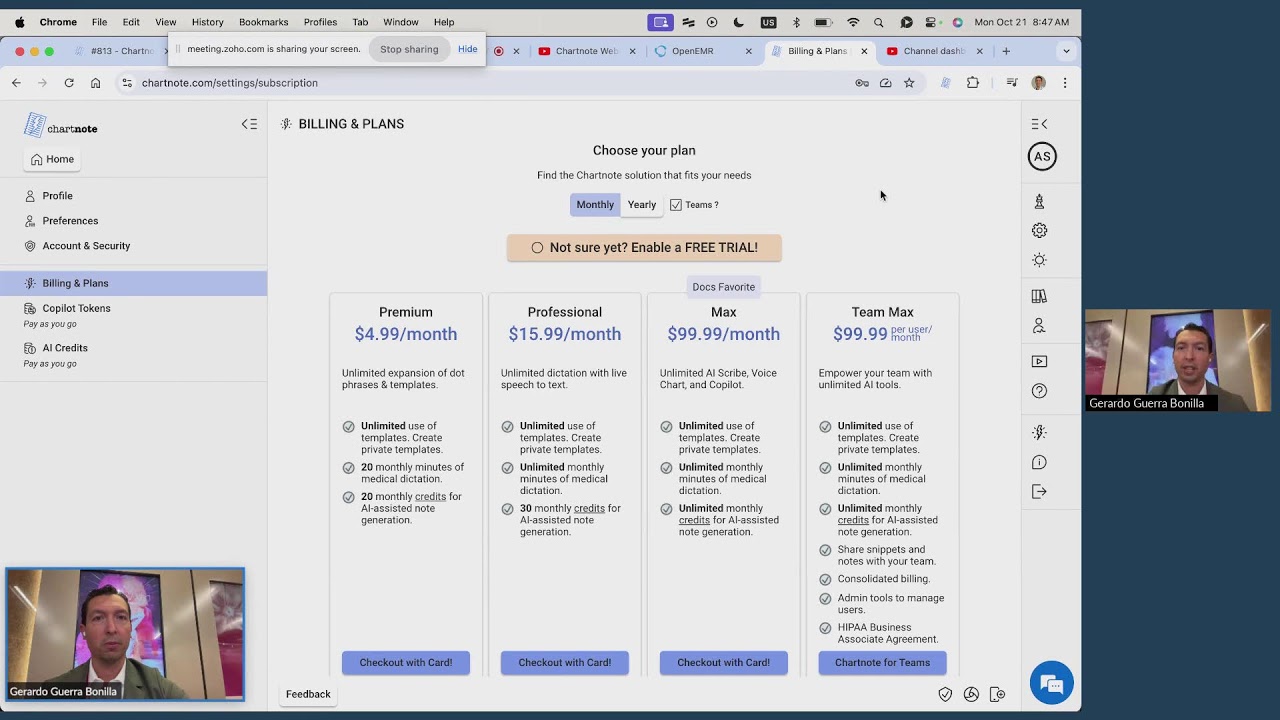The height and width of the screenshot is (720, 1280).
Task: Collapse the left sidebar with the arrow icon
Action: click(249, 124)
